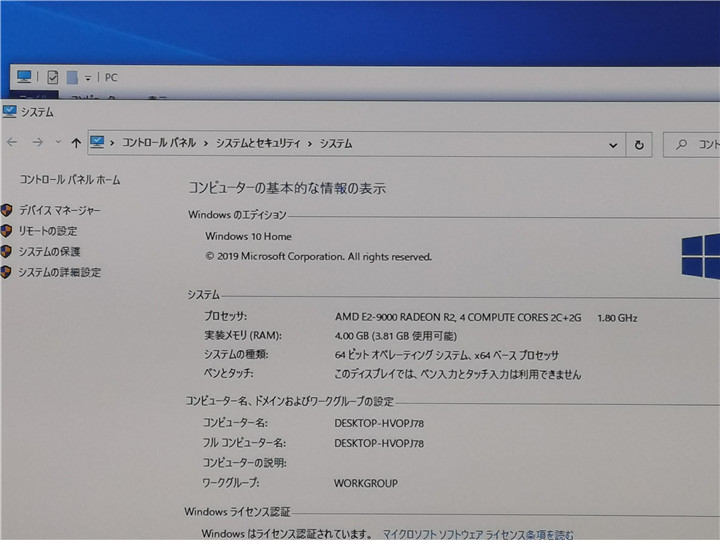Click the shield icon beside システムの詳細設定
Image resolution: width=720 pixels, height=540 pixels.
(x=6, y=272)
